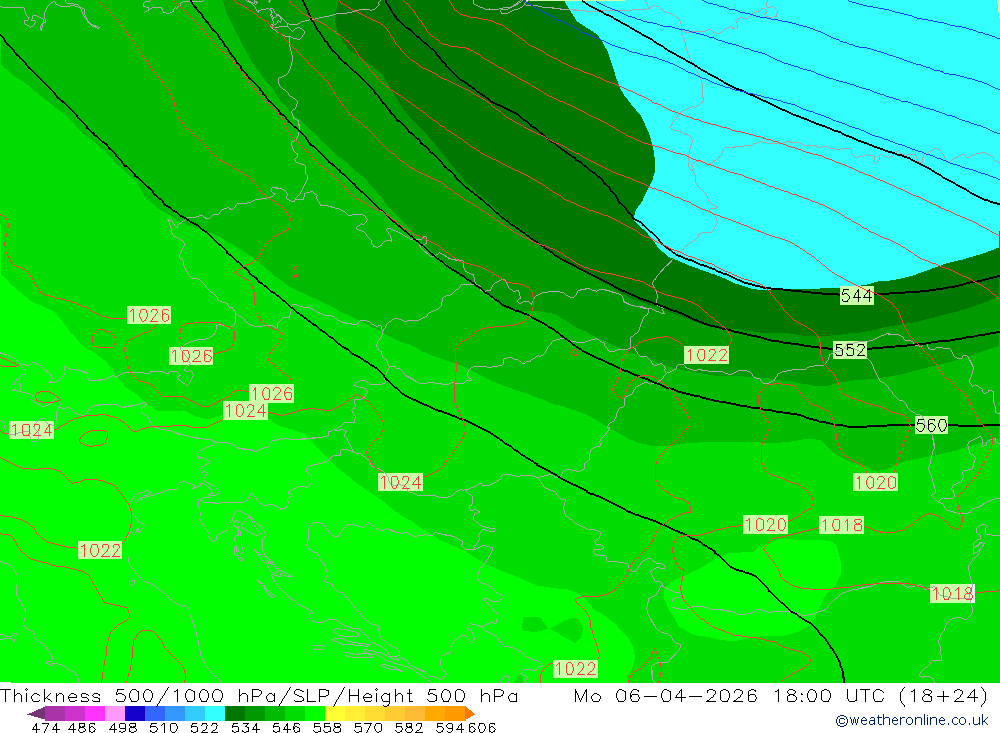Click the 474 legend value
Screen dimensions: 1000x733
(x=45, y=728)
